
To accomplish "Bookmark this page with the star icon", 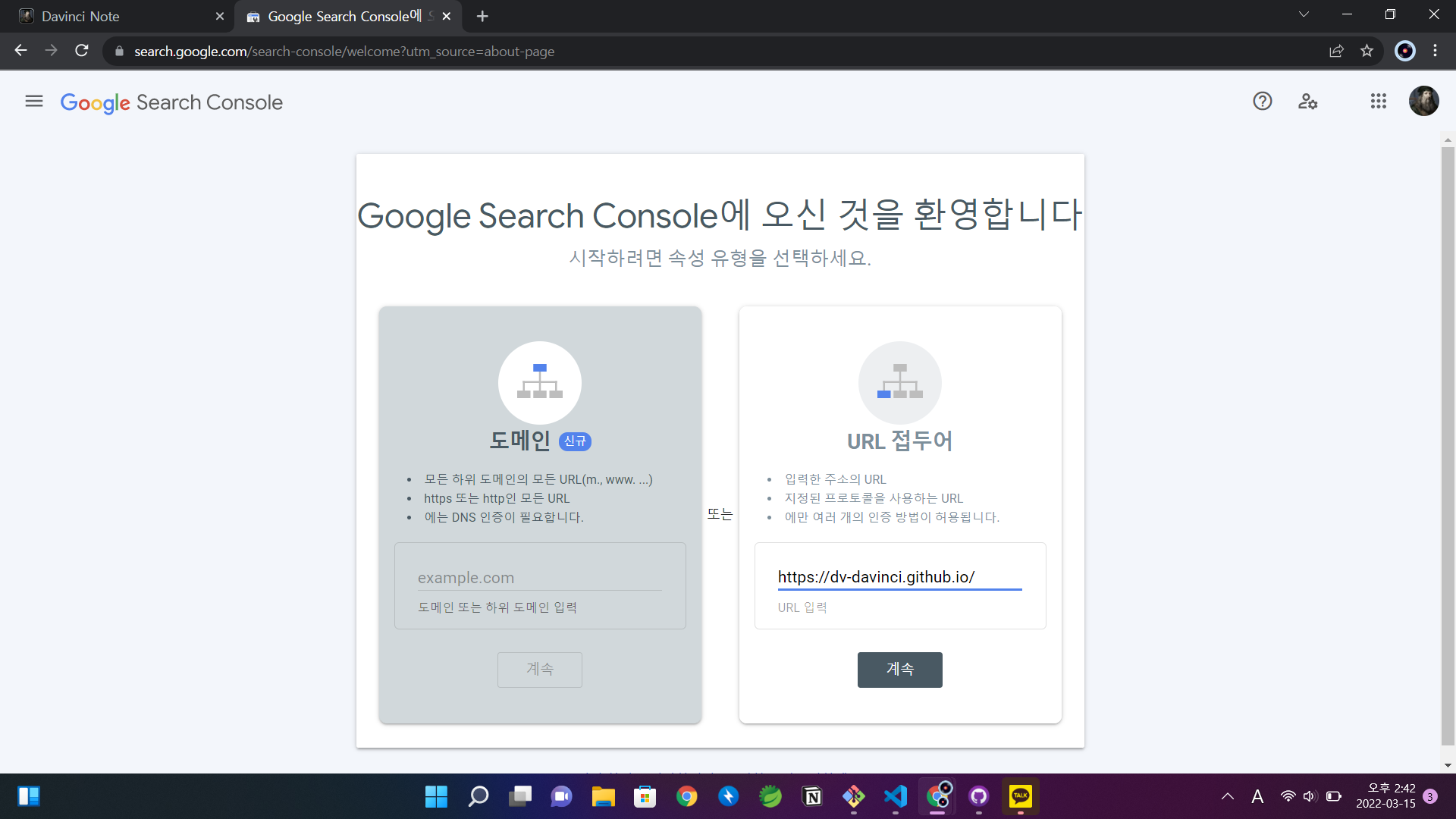I will (1367, 51).
